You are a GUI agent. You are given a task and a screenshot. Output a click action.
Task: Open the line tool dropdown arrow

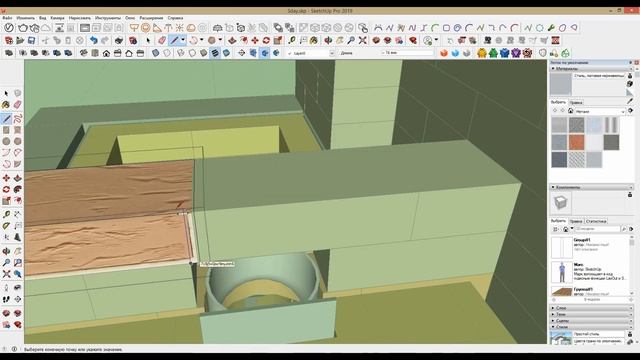tap(182, 40)
